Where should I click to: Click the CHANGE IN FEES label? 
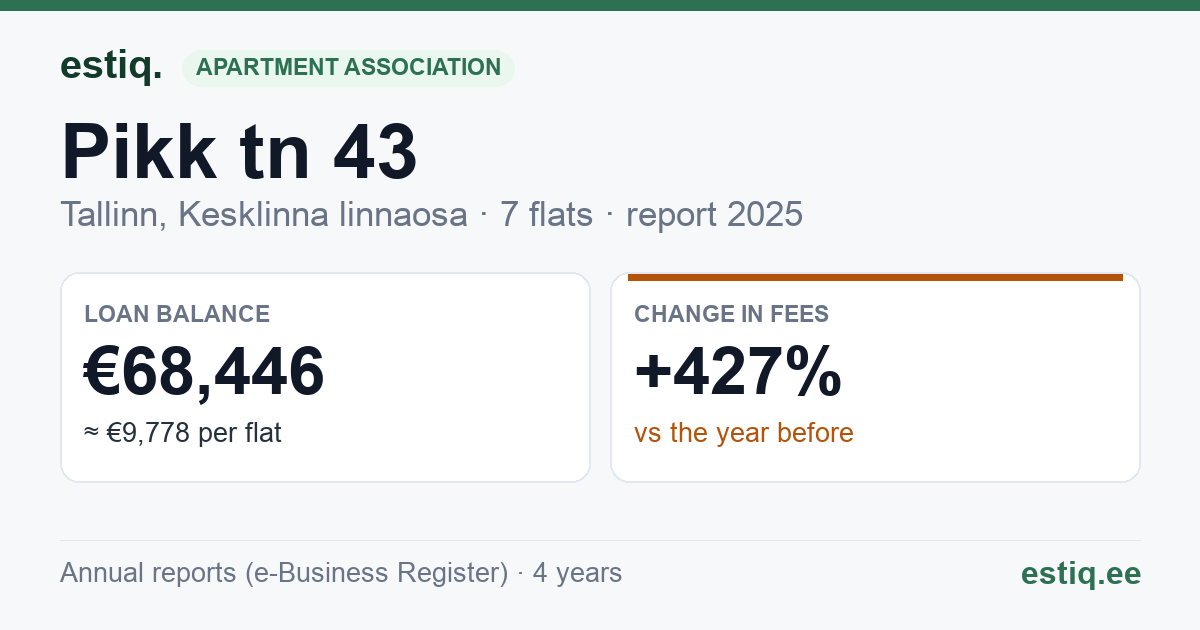tap(732, 314)
